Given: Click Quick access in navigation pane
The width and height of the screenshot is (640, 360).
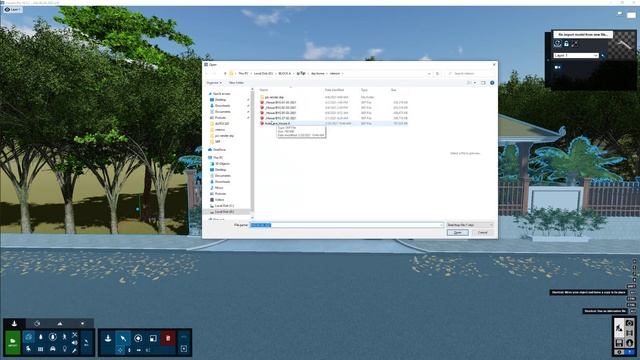Looking at the screenshot, I should pyautogui.click(x=221, y=94).
